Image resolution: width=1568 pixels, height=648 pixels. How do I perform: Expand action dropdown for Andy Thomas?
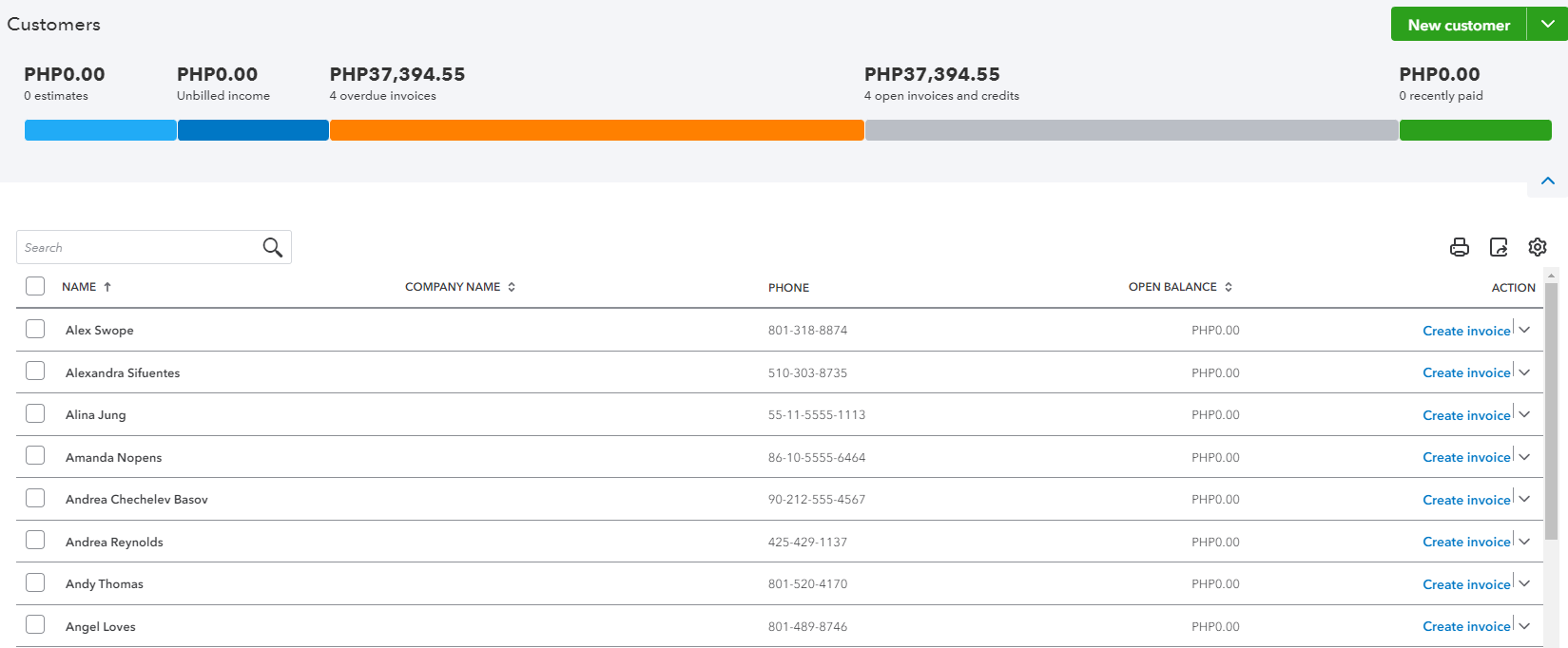(1525, 583)
